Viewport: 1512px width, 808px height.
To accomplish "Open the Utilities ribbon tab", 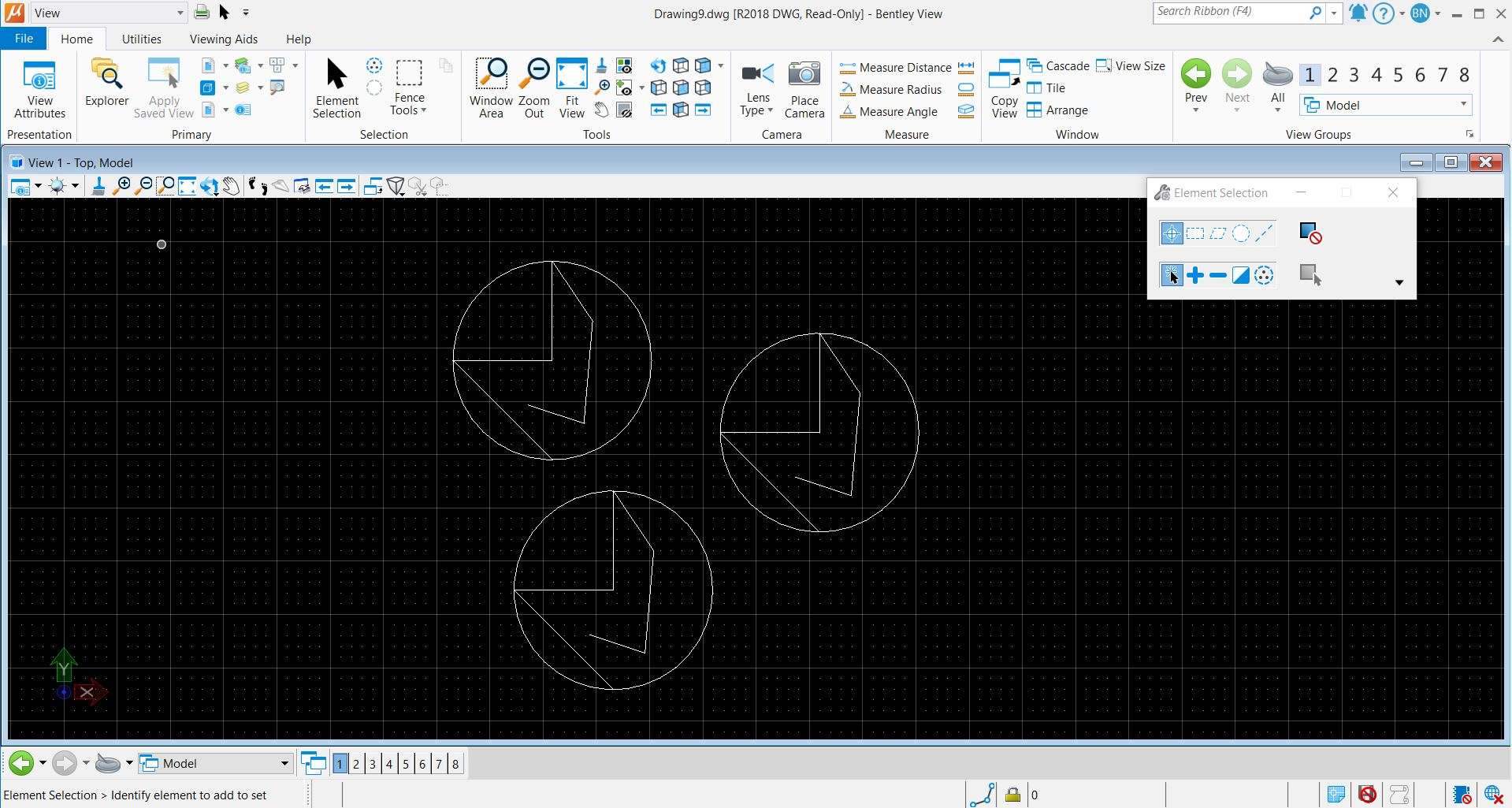I will tap(141, 39).
